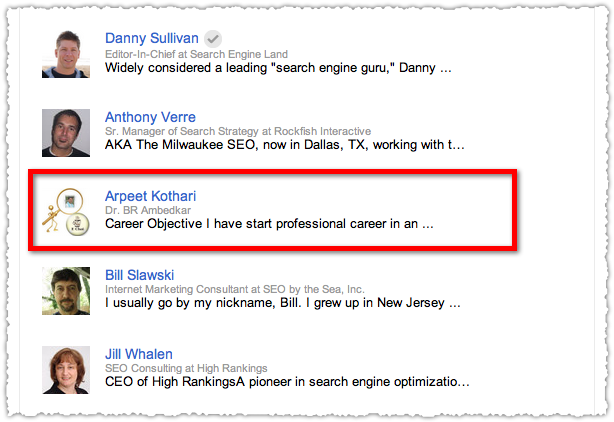Select Bill Slawski's profile photo
Screen dimensions: 614x422
point(66,291)
